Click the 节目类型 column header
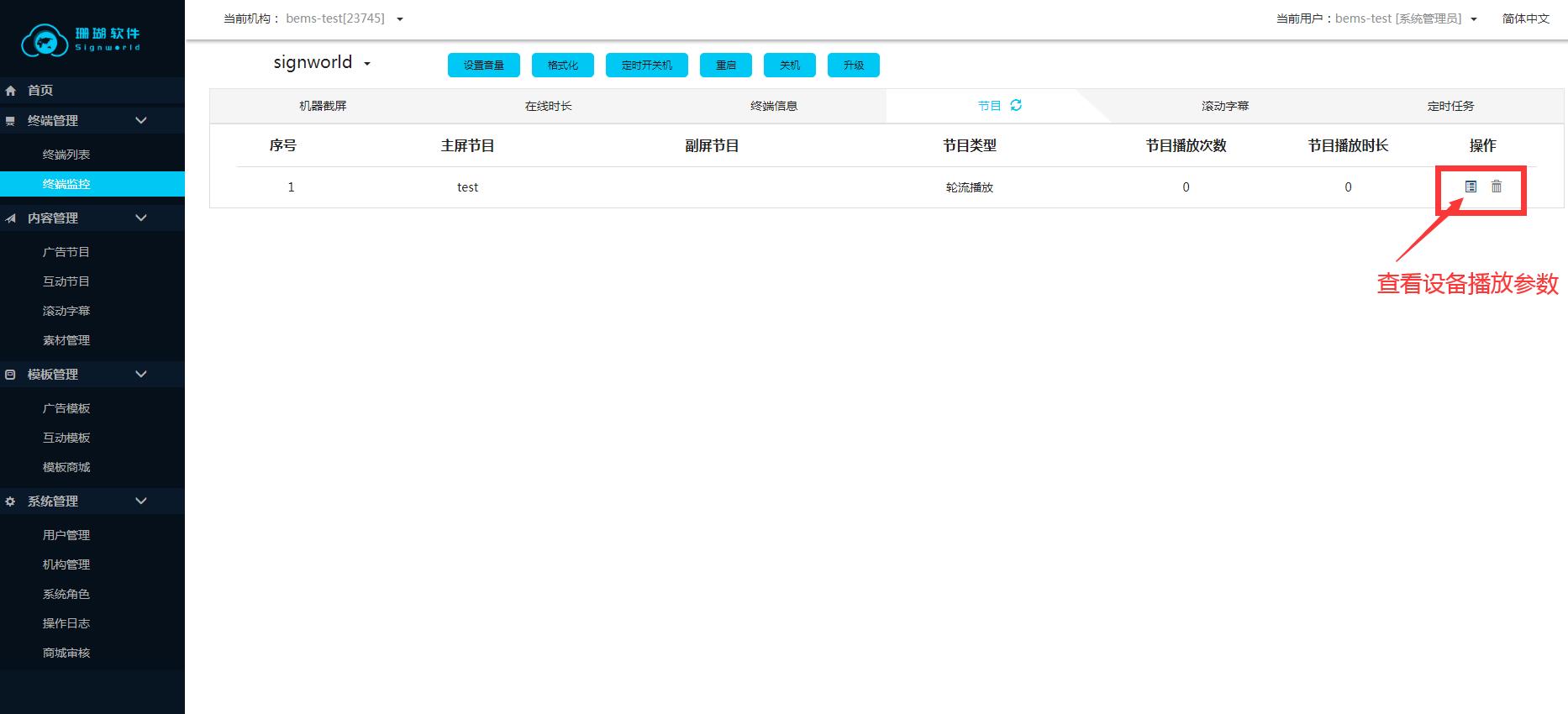The height and width of the screenshot is (714, 1568). [970, 145]
